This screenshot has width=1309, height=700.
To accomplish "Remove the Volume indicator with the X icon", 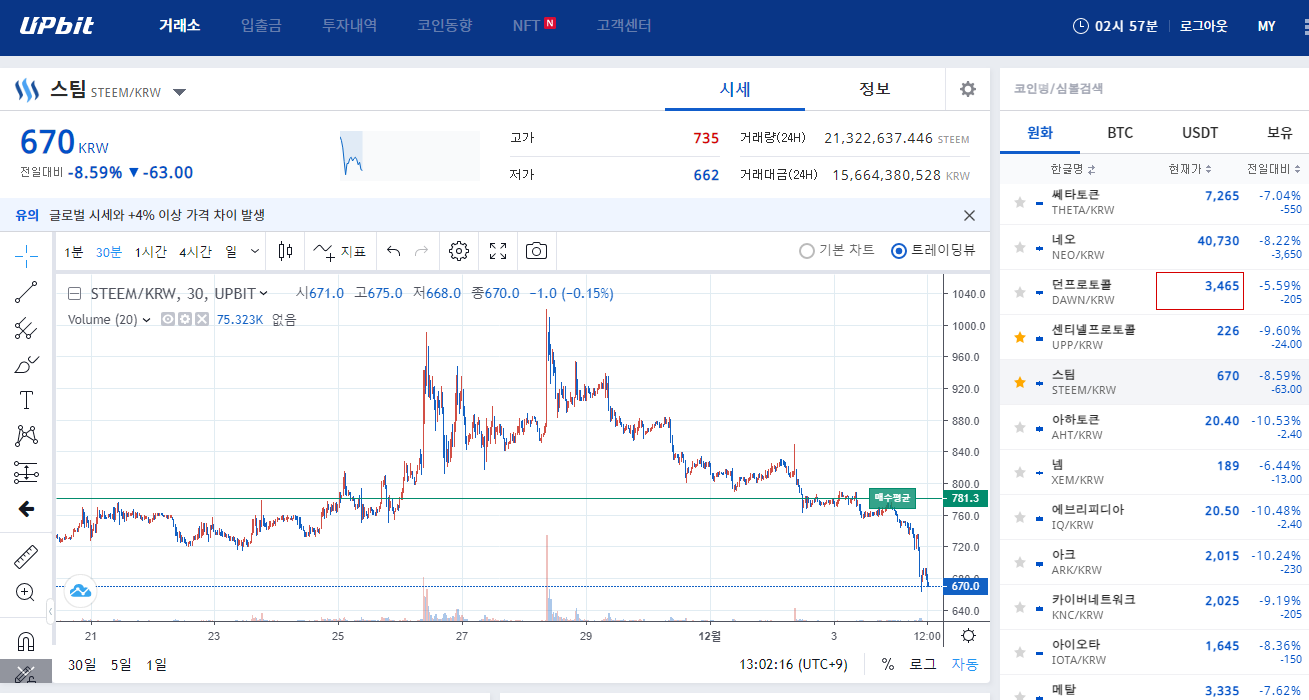I will click(202, 320).
